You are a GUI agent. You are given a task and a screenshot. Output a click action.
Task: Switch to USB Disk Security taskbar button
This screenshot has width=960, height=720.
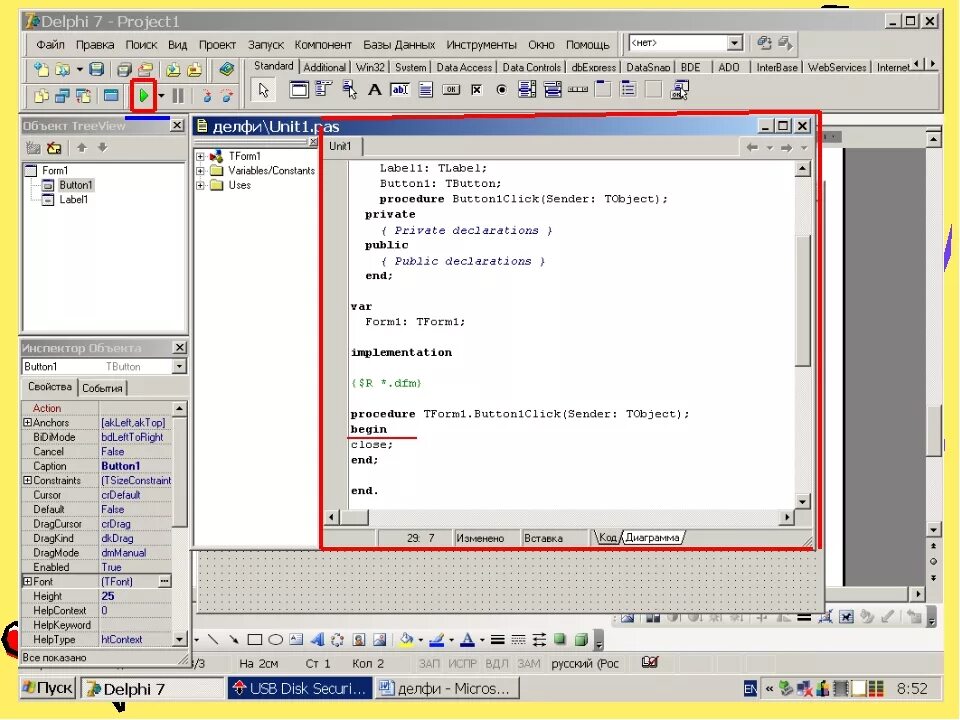coord(300,689)
